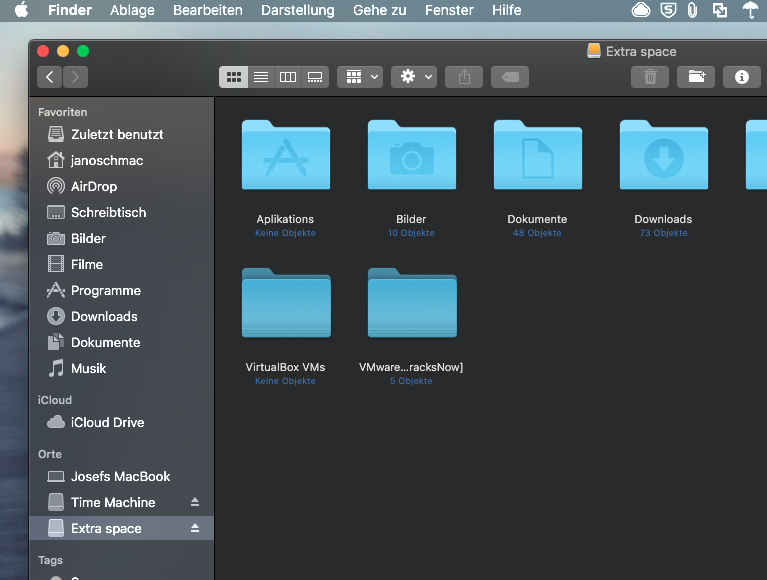Go forward with the forward arrow
Viewport: 767px width, 580px height.
coord(75,77)
